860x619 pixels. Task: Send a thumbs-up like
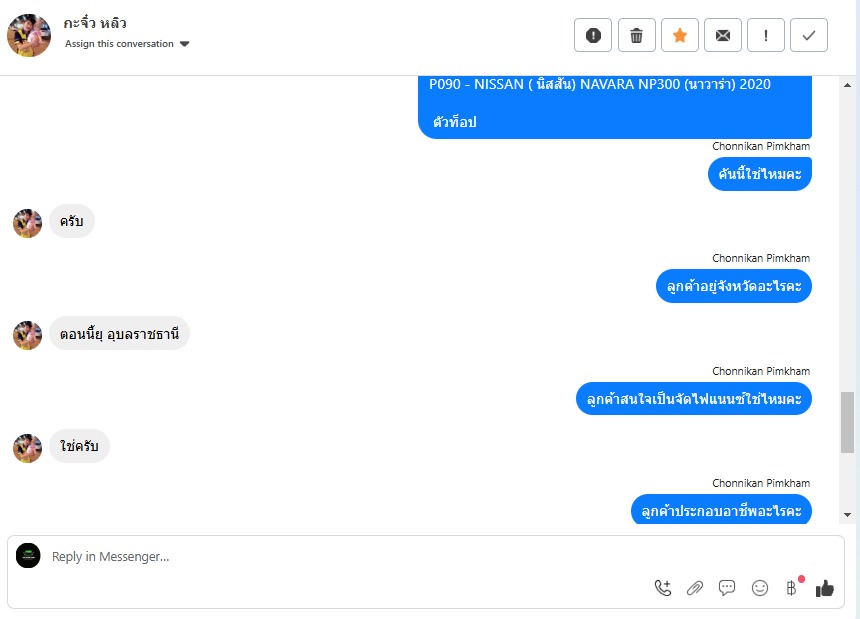pos(824,588)
